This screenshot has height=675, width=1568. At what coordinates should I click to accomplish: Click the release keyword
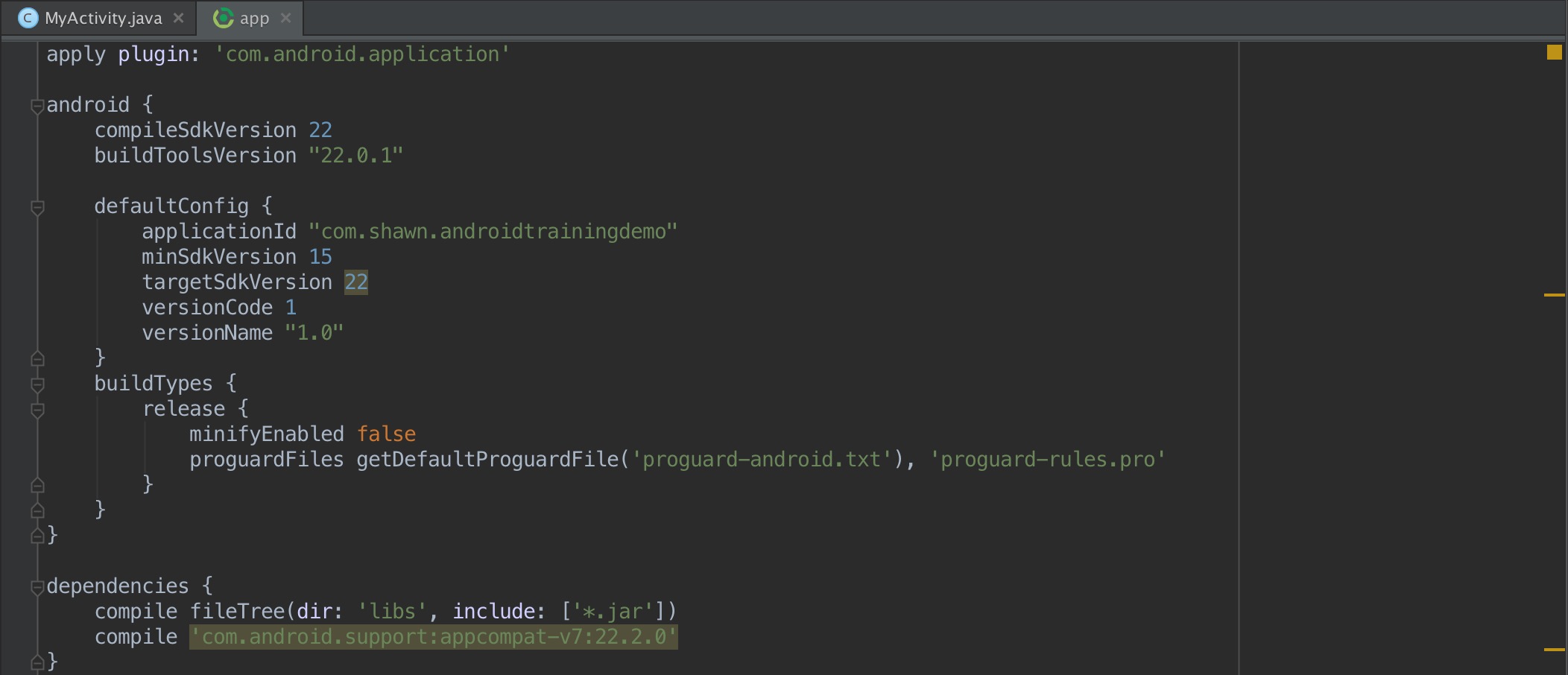click(x=183, y=409)
